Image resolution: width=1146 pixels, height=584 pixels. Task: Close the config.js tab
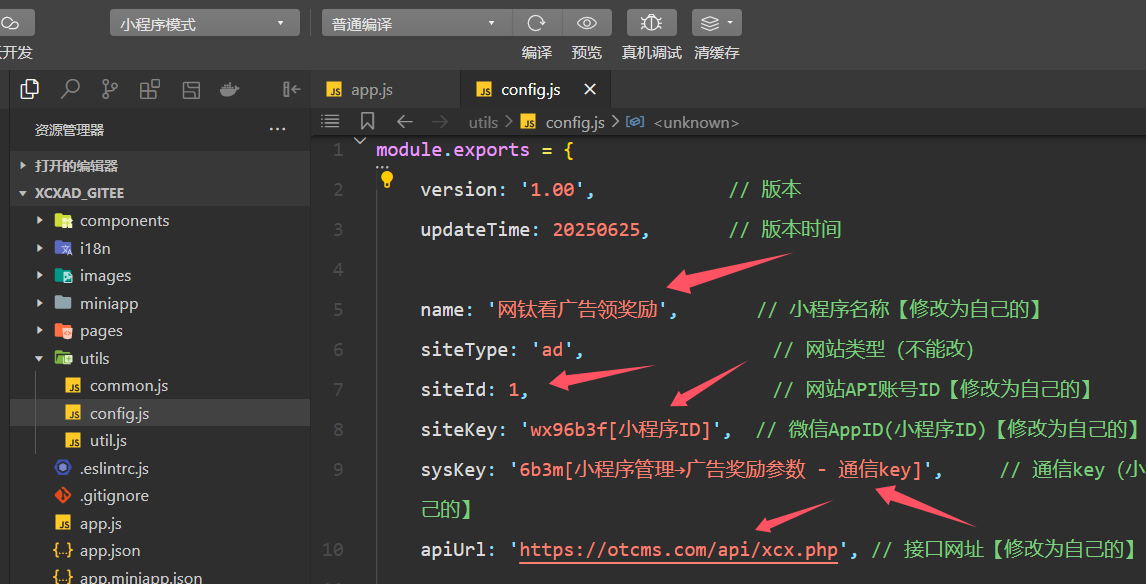click(x=590, y=89)
